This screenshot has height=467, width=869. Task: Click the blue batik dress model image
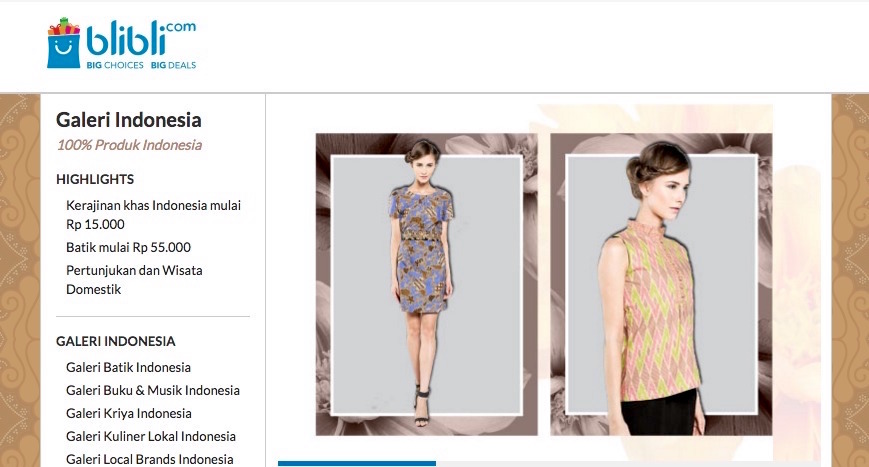click(427, 284)
